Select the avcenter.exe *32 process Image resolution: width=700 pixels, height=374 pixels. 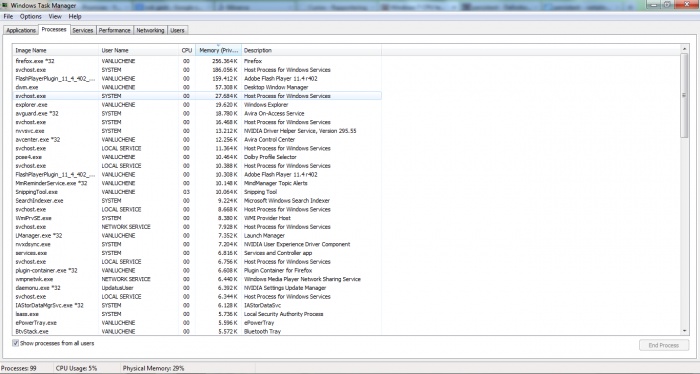(197, 139)
